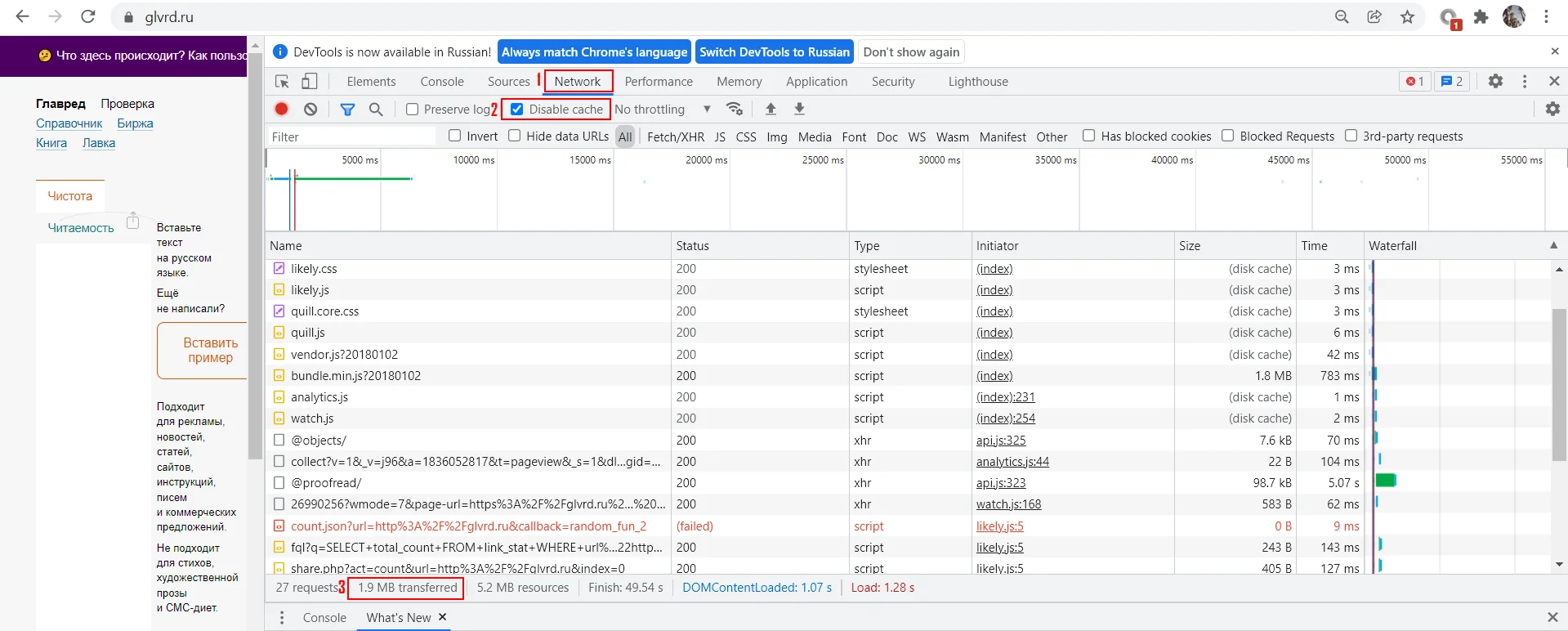Open the No throttling dropdown
This screenshot has width=1568, height=631.
pos(662,110)
